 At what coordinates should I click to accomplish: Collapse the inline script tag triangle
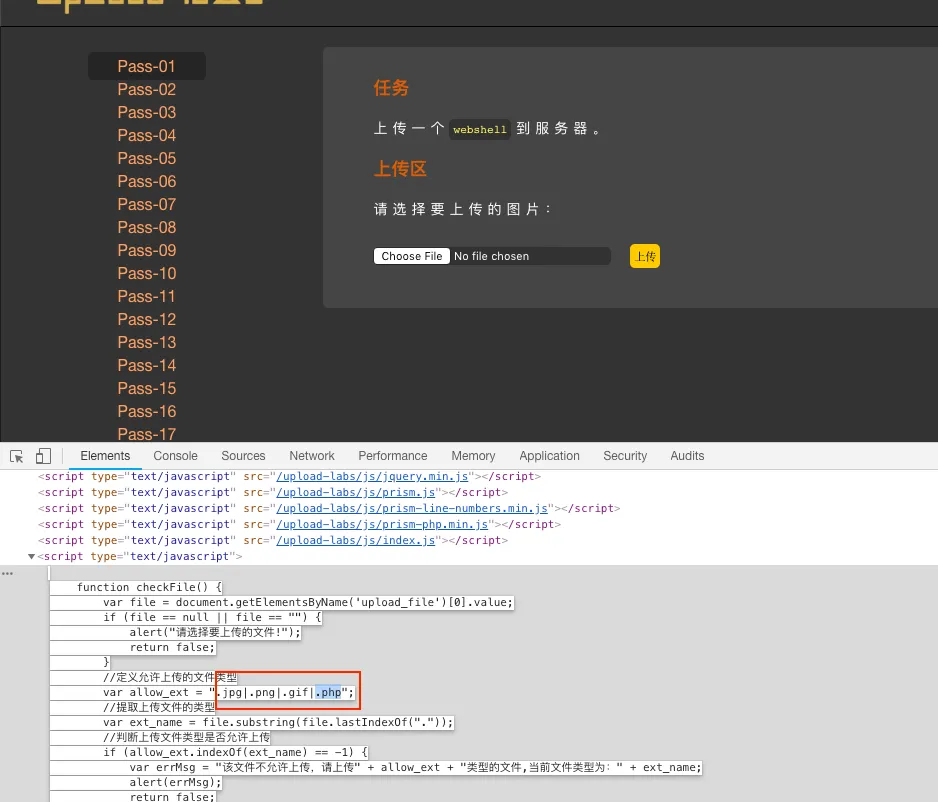(x=31, y=556)
